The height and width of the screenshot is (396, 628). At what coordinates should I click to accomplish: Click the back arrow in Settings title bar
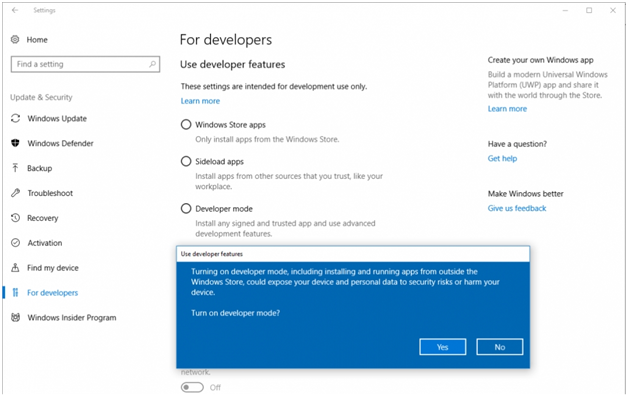pos(15,10)
